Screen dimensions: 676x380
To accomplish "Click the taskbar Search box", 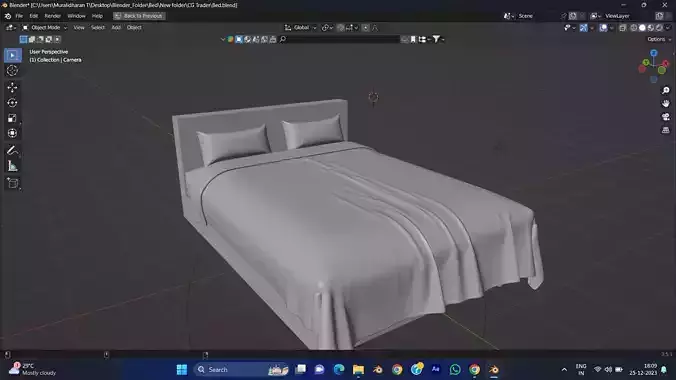I will (x=241, y=370).
